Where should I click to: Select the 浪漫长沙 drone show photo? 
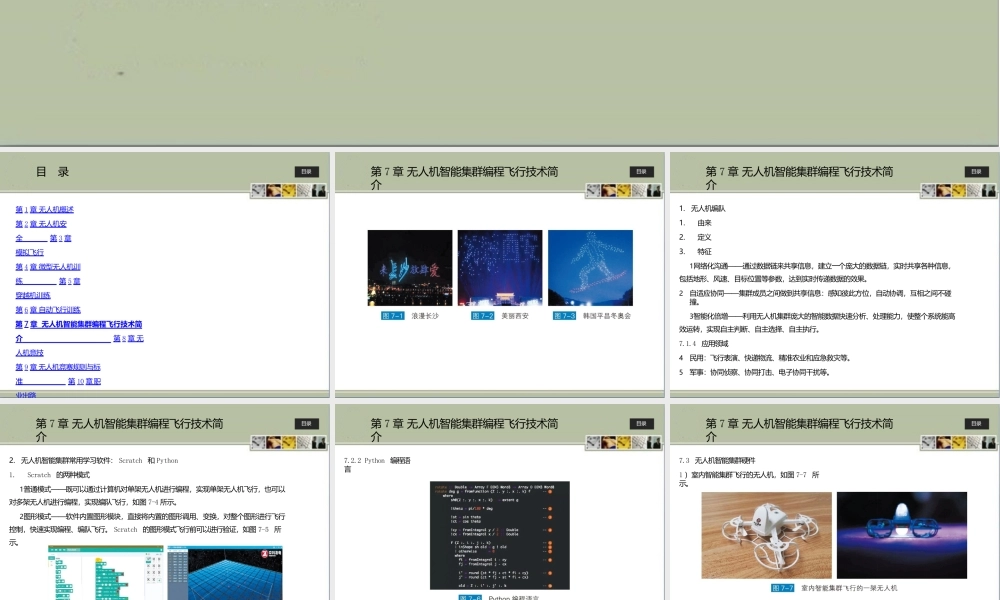point(410,268)
